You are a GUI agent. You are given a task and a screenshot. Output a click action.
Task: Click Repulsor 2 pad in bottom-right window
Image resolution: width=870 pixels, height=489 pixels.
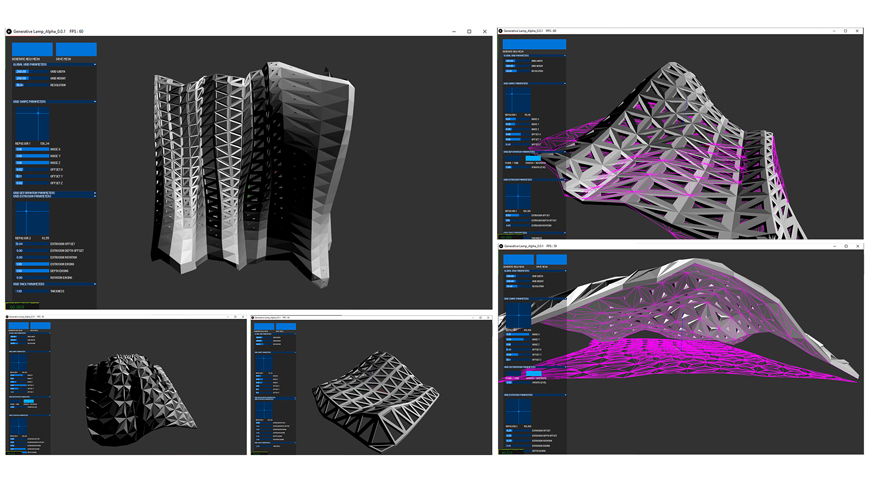518,412
